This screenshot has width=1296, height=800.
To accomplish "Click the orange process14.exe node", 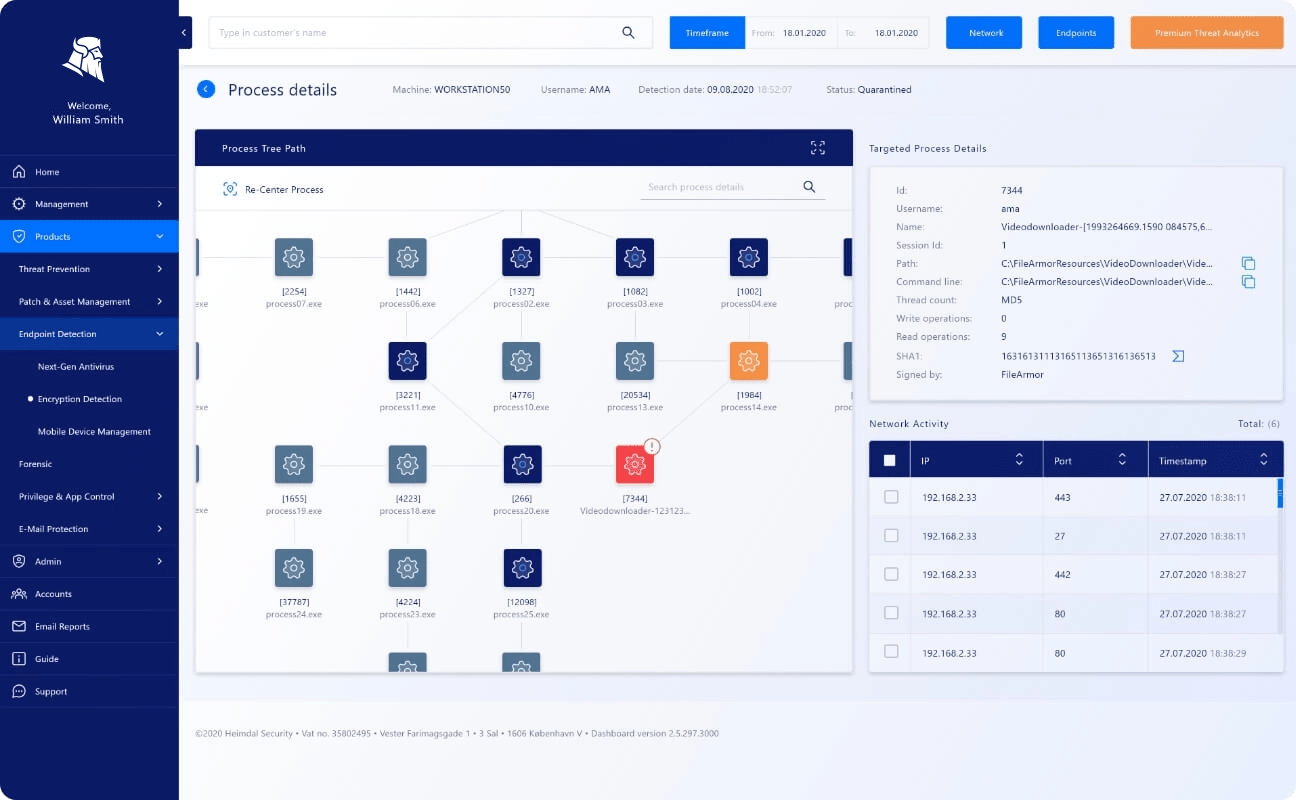I will [x=749, y=360].
